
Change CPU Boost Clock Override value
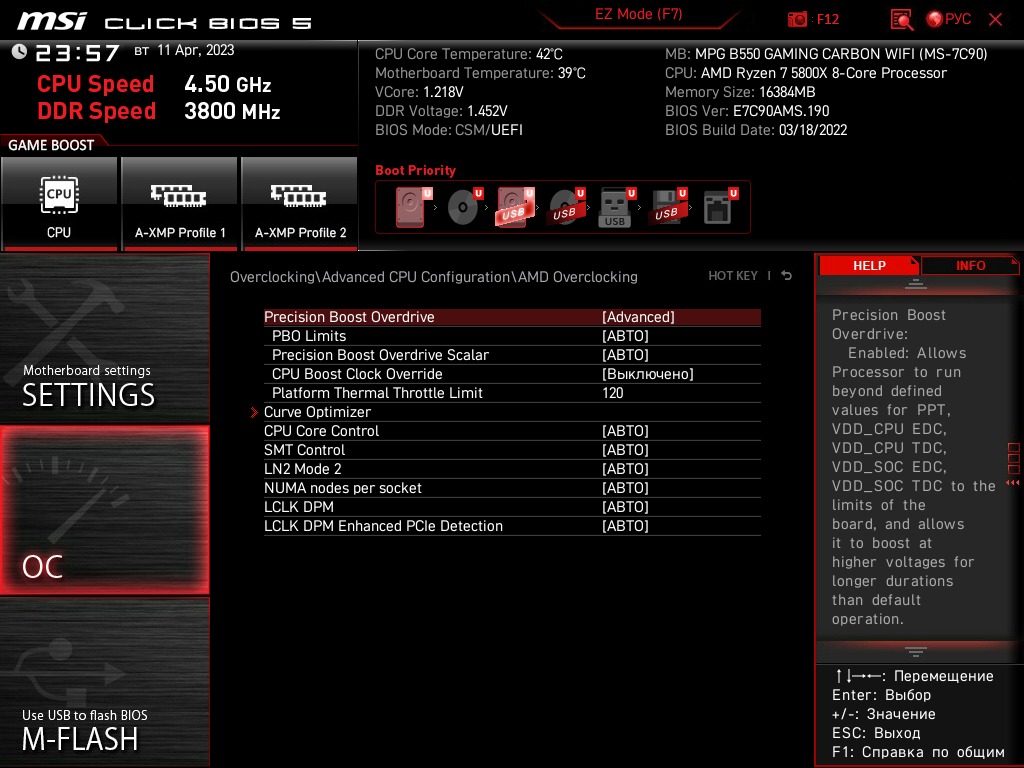[512, 374]
